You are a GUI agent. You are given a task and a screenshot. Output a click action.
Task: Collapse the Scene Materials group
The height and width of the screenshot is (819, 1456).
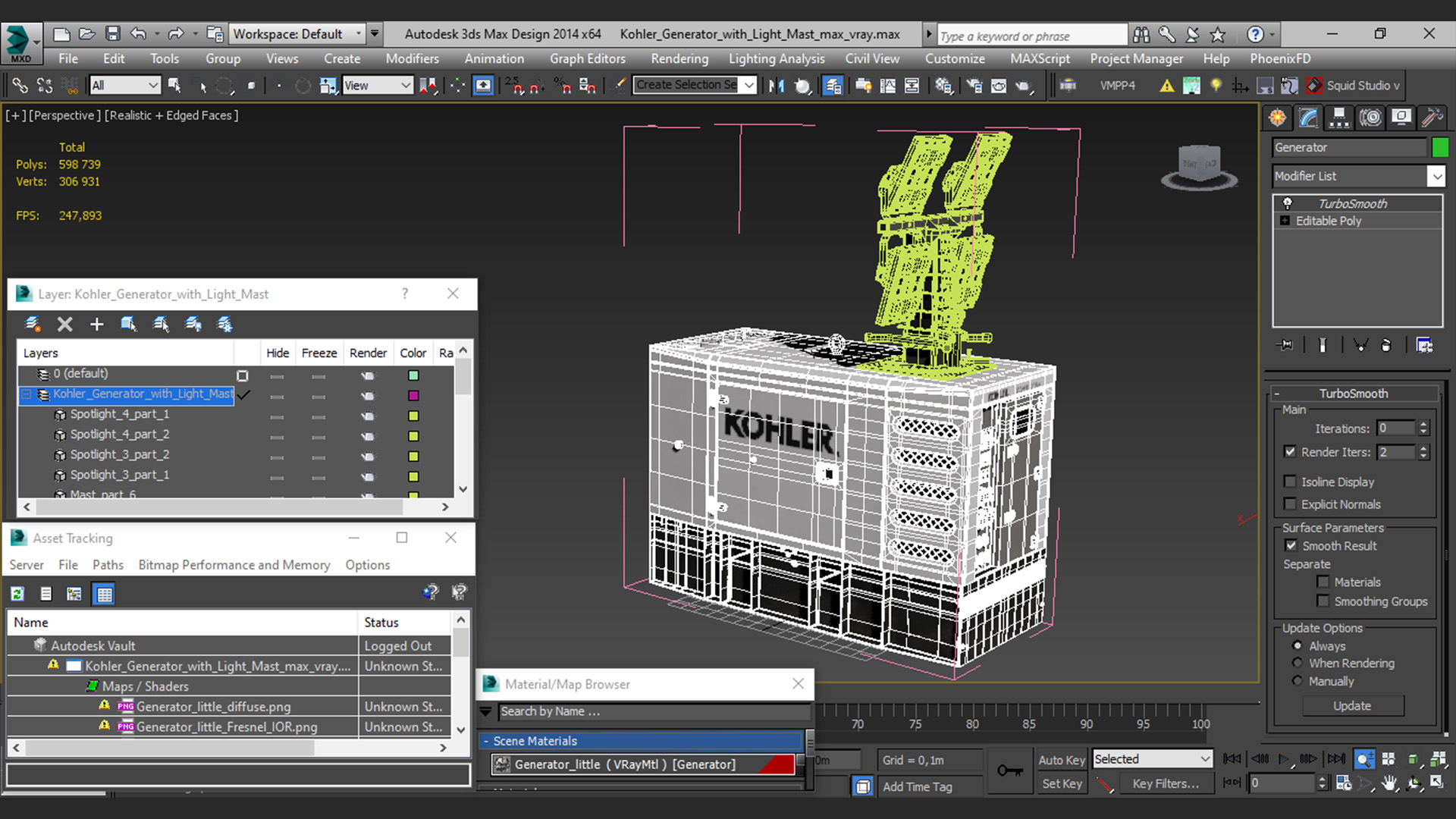coord(486,741)
